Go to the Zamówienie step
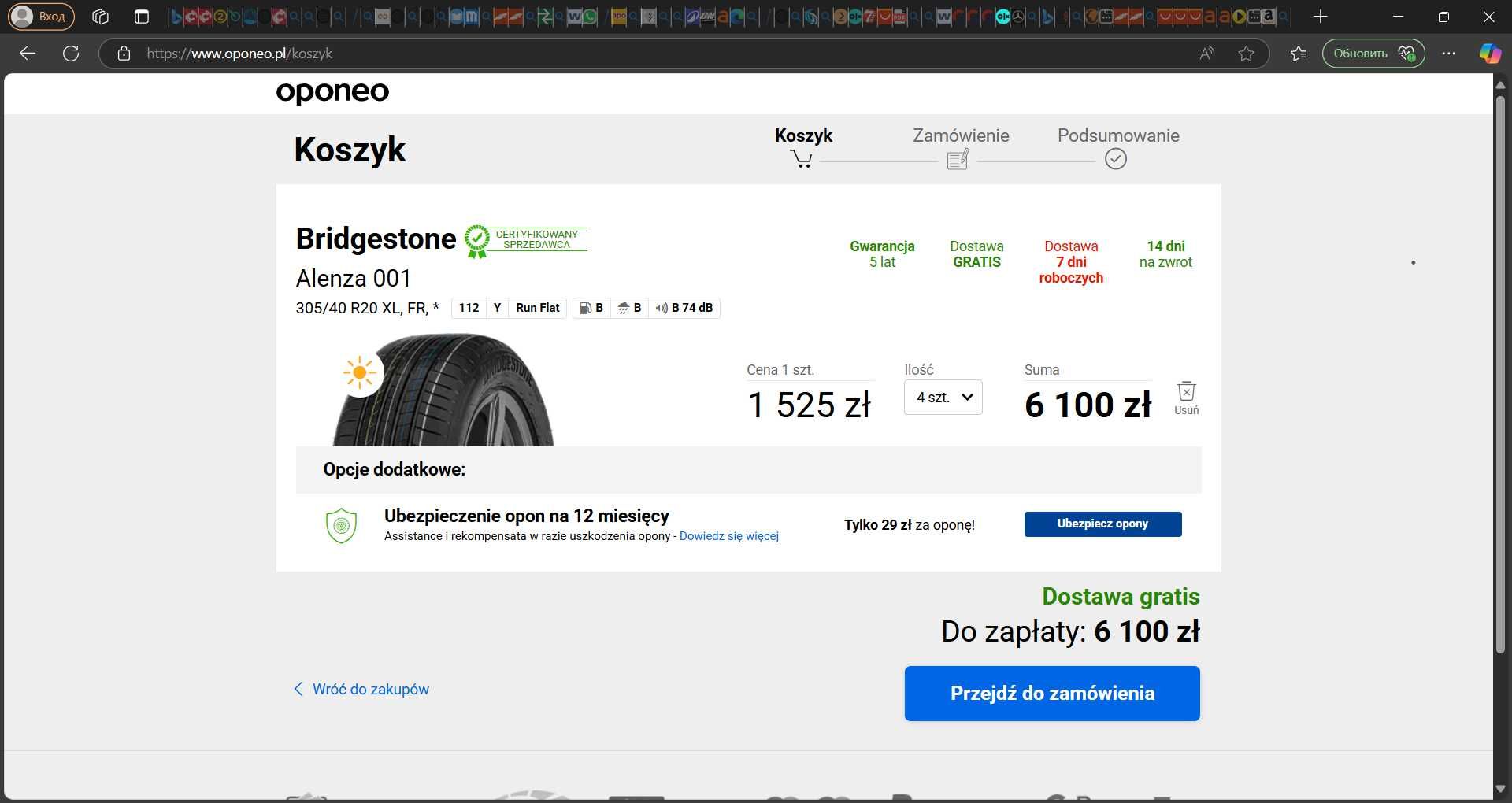1512x803 pixels. tap(961, 135)
